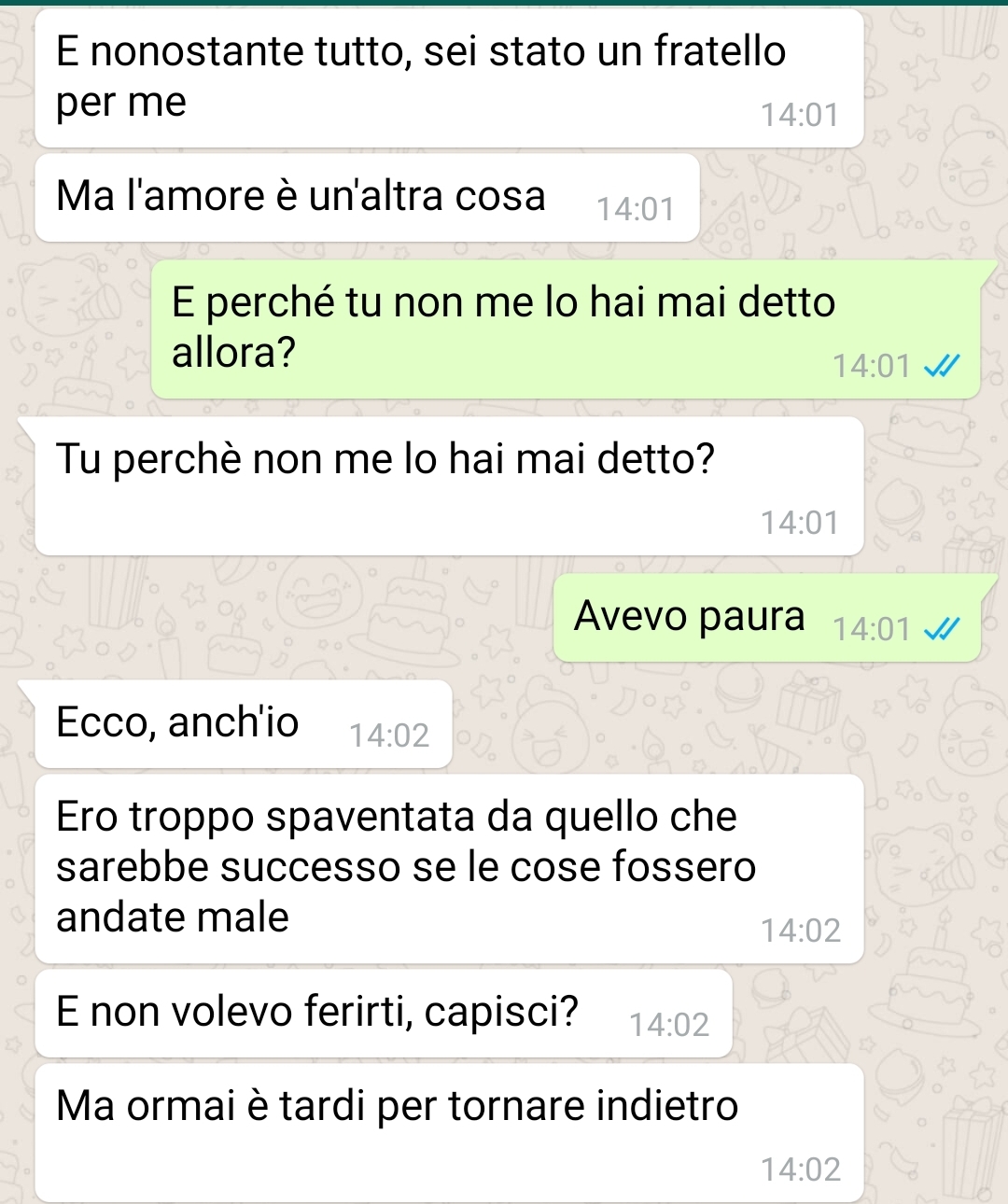Tap 14:01 timestamp on 'sei stato un fratello' message
The image size is (1008, 1204).
tap(800, 115)
